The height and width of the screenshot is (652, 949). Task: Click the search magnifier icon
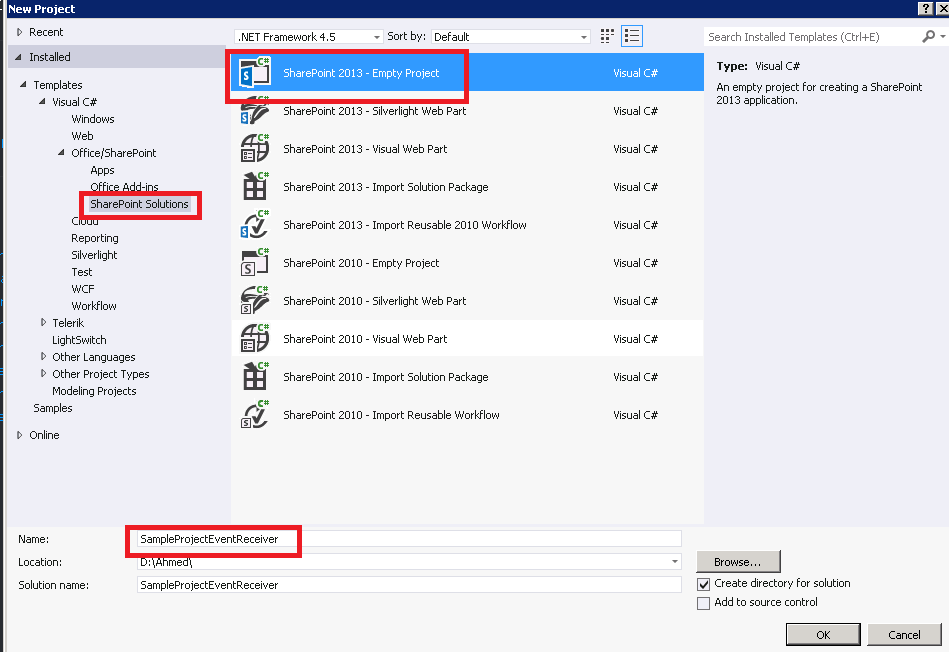[928, 34]
